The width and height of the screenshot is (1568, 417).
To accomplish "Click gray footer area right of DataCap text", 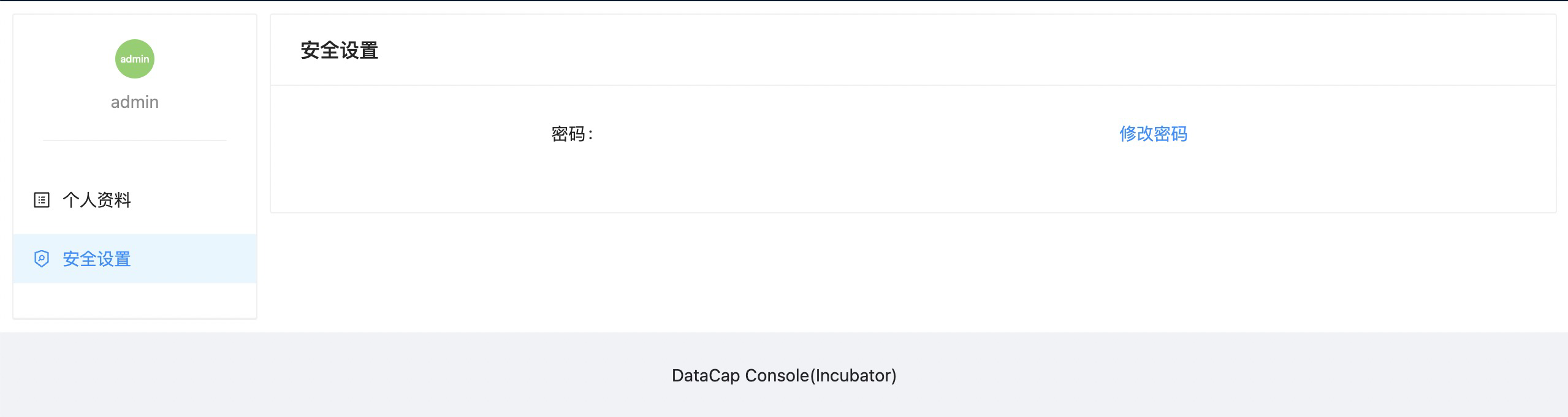I will (1226, 375).
